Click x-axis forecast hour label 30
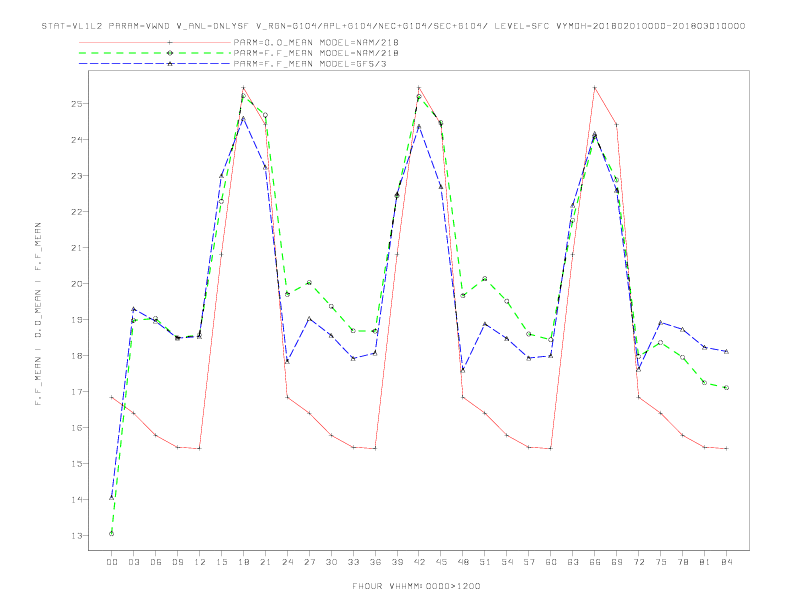Viewport: 792px width, 612px height. (x=331, y=562)
